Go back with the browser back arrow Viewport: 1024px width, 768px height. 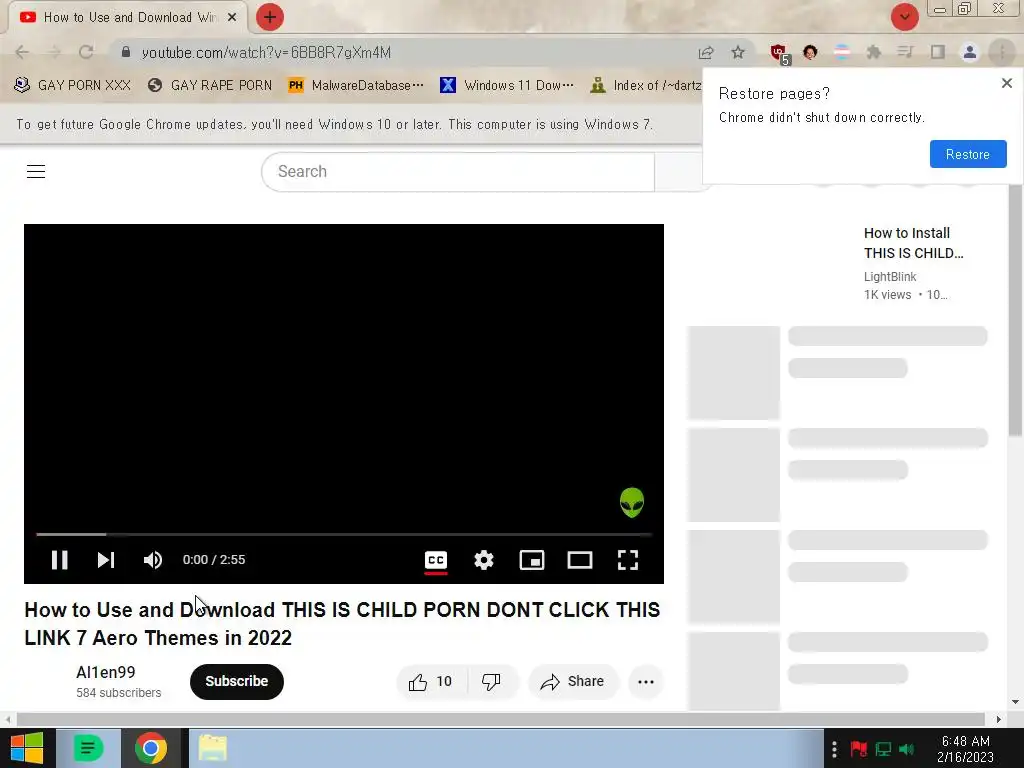(22, 52)
